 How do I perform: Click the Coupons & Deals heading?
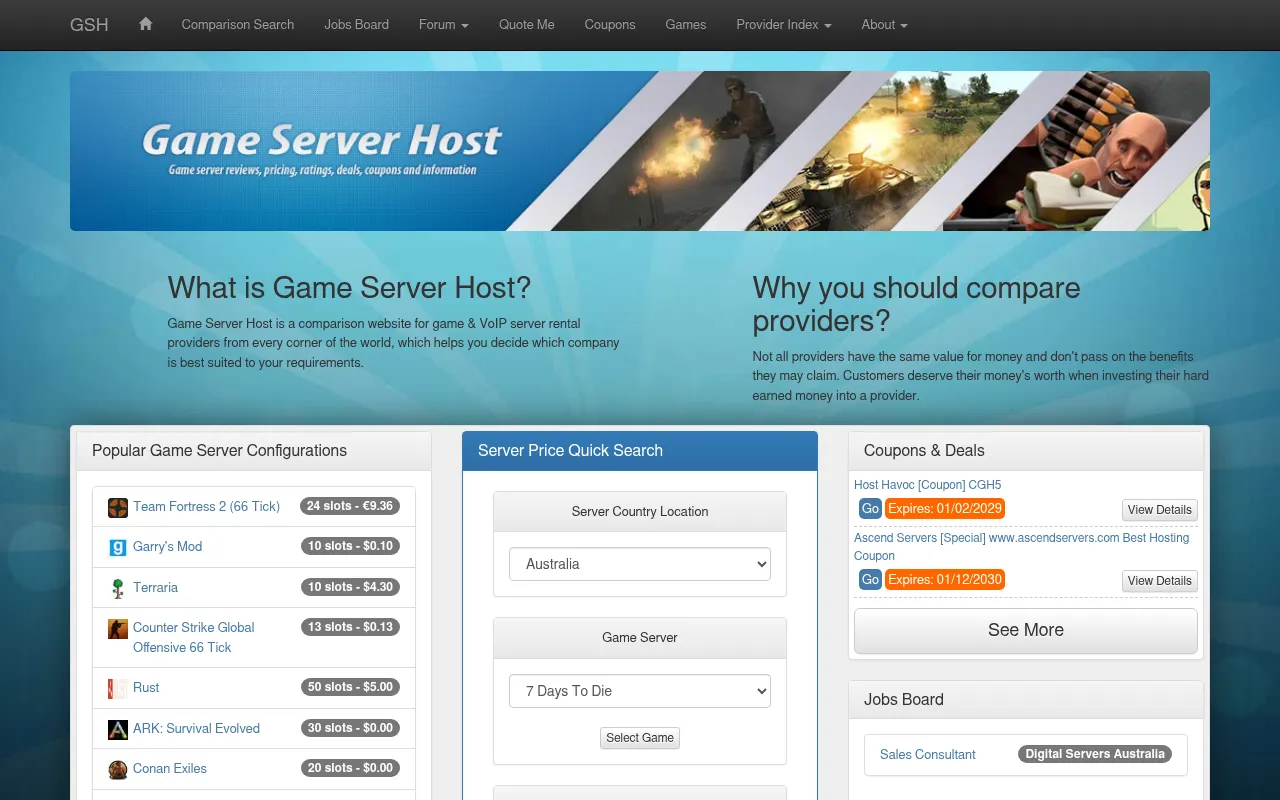(x=924, y=450)
